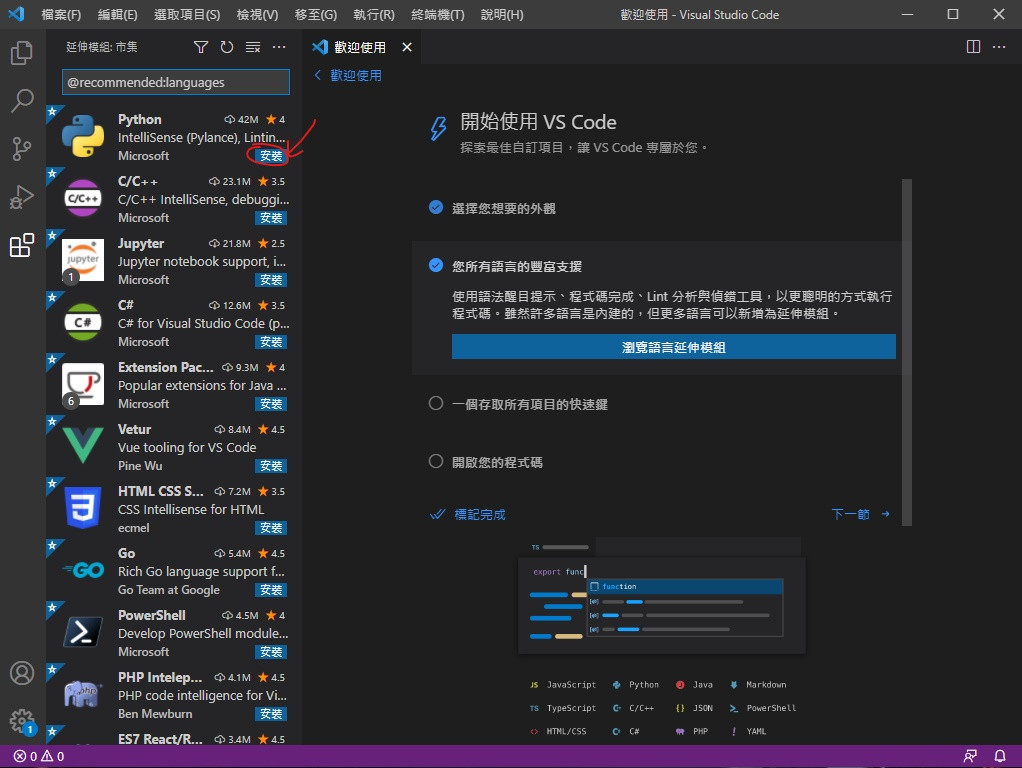Image resolution: width=1022 pixels, height=768 pixels.
Task: Install the Python extension
Action: [x=270, y=156]
